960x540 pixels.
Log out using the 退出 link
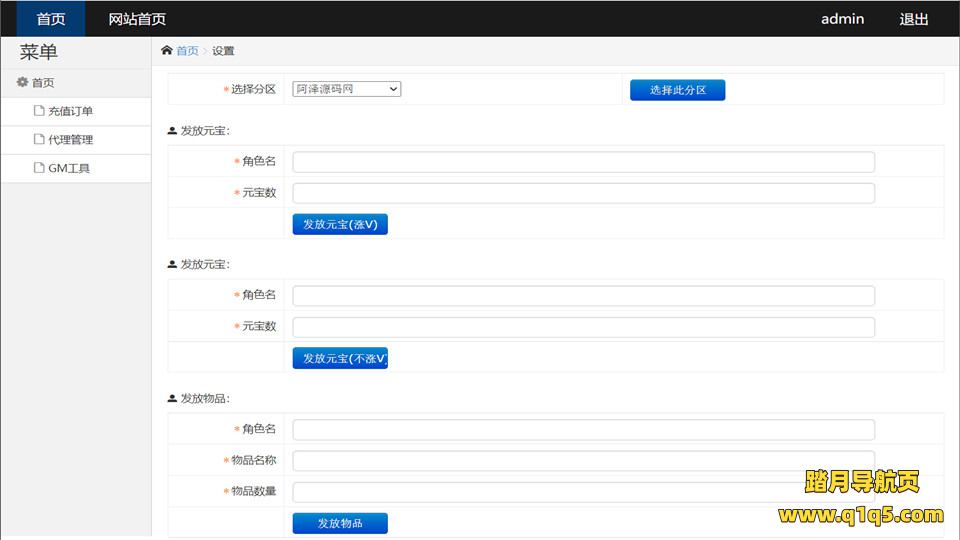[x=914, y=19]
